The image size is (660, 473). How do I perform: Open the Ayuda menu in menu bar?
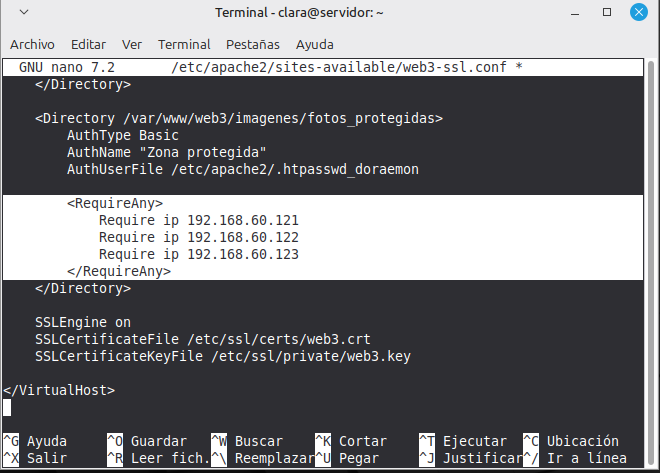point(315,44)
